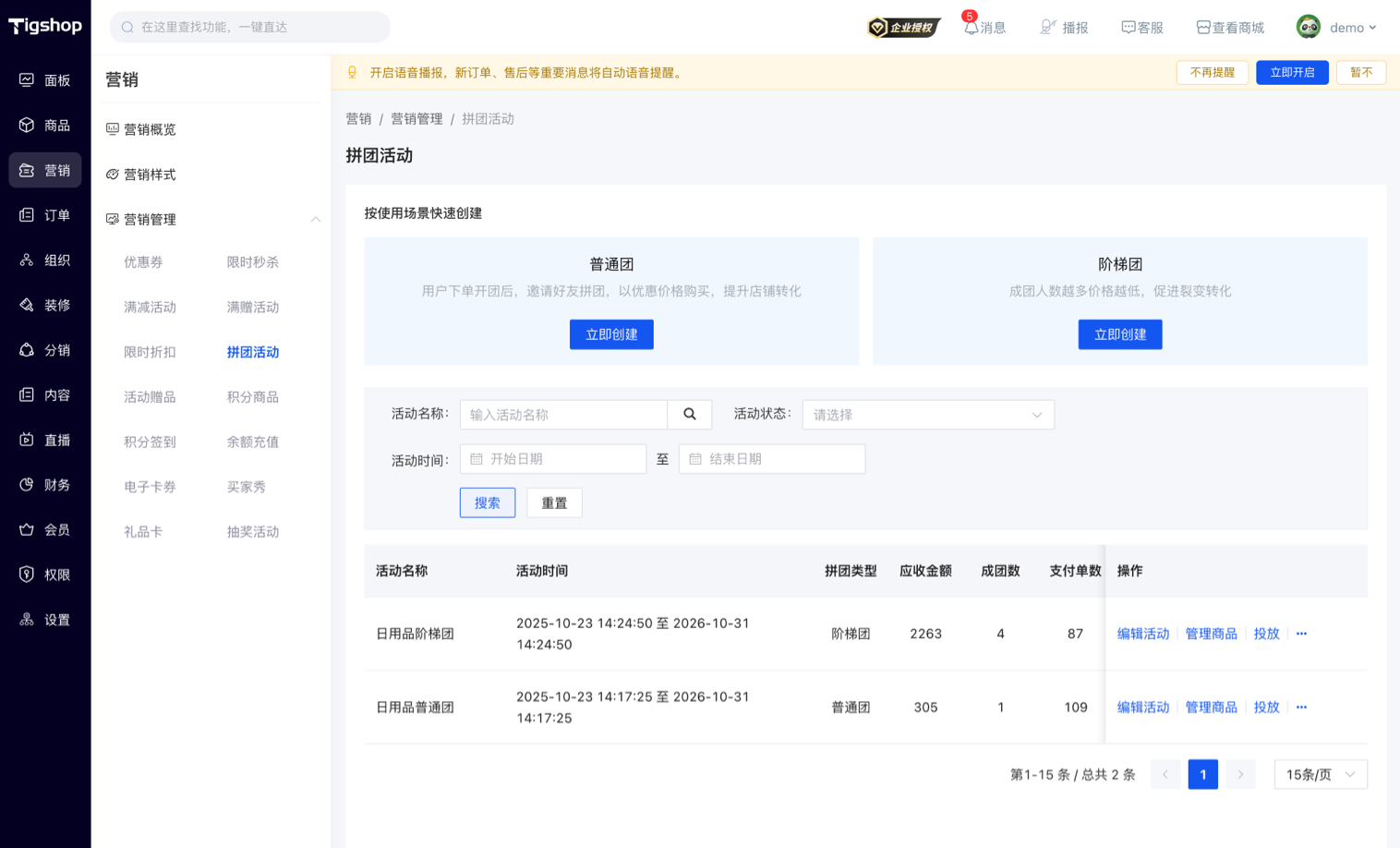The image size is (1400, 848).
Task: Open the 内容 content icon
Action: point(27,394)
